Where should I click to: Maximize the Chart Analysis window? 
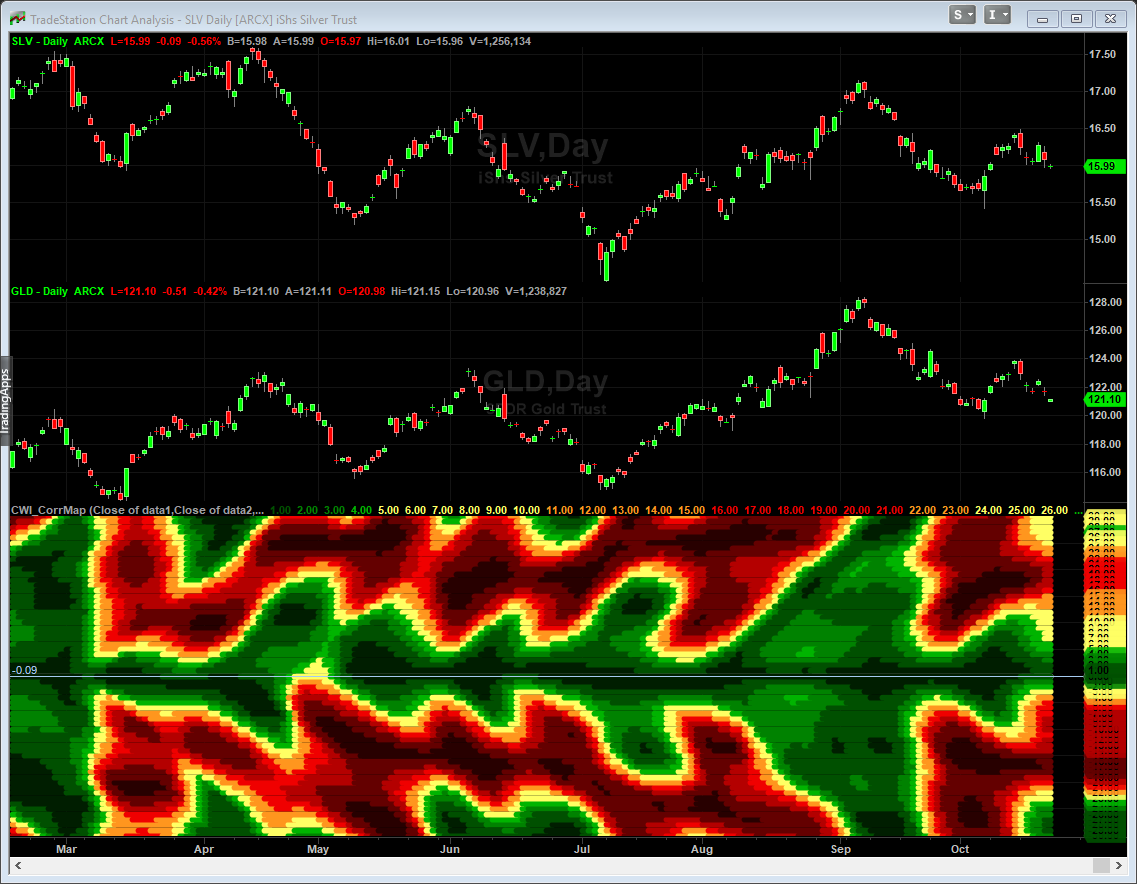1076,18
